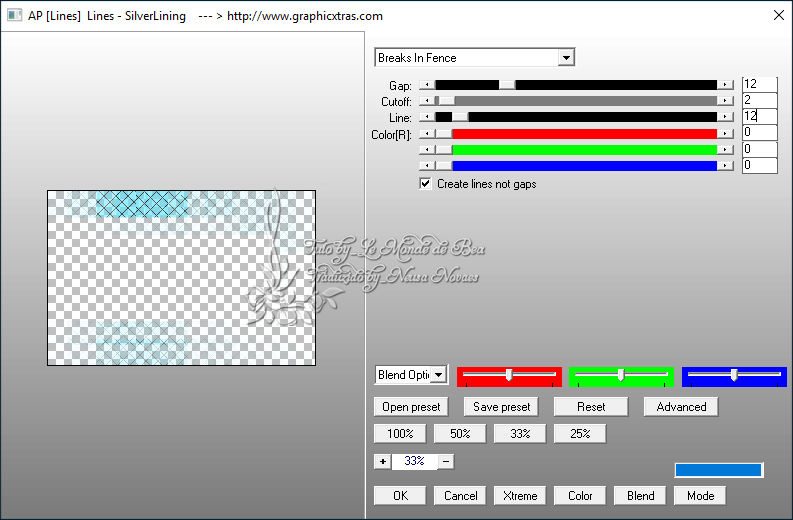Click the Mode button
This screenshot has width=793, height=520.
[x=700, y=496]
